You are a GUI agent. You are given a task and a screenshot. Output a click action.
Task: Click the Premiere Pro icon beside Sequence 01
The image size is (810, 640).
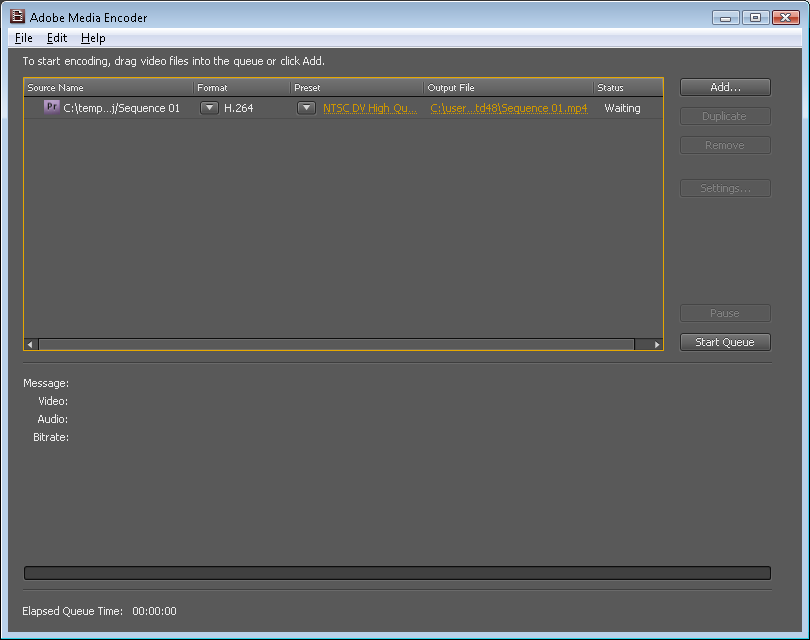[51, 107]
